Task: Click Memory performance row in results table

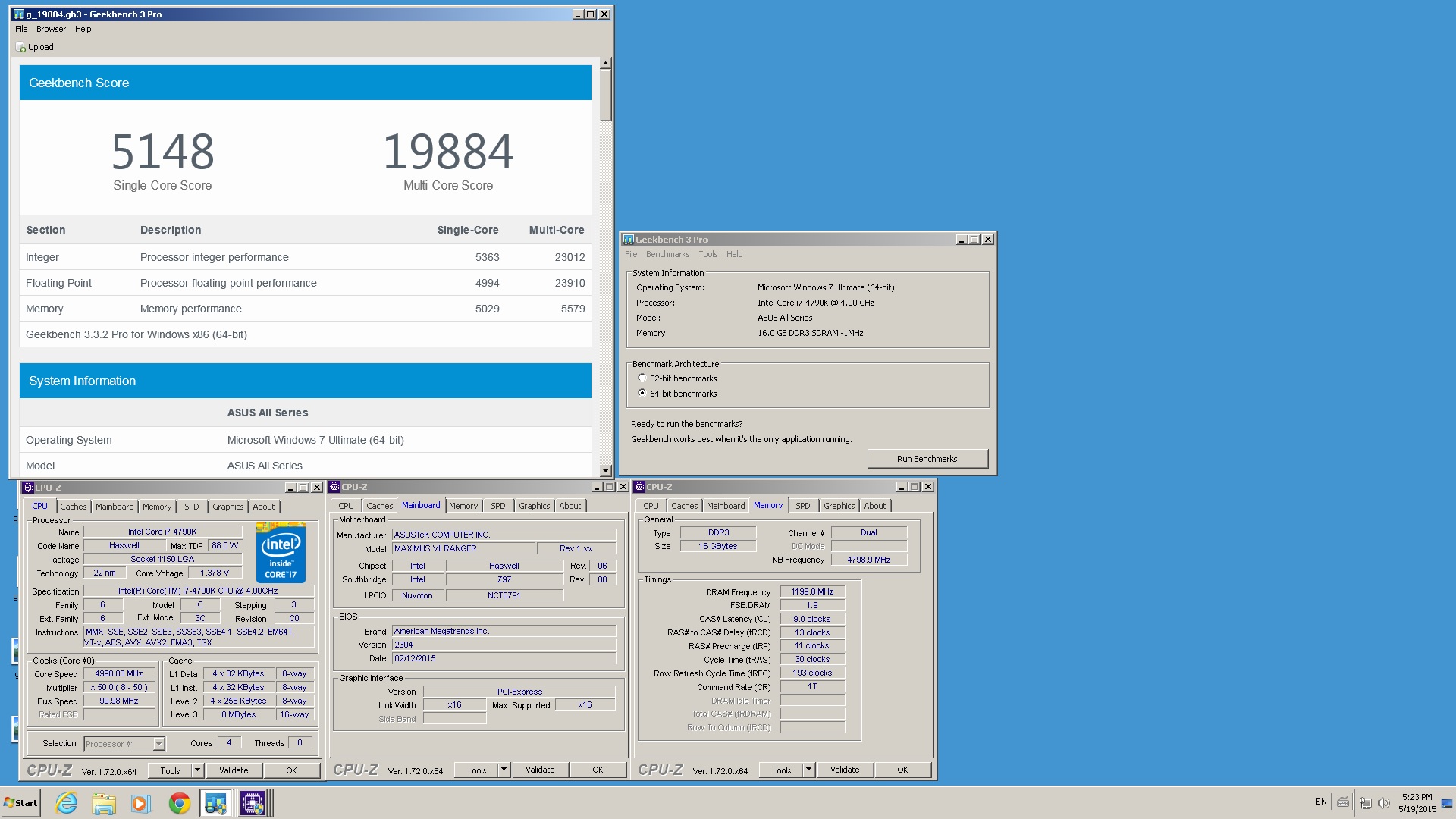Action: [x=306, y=309]
